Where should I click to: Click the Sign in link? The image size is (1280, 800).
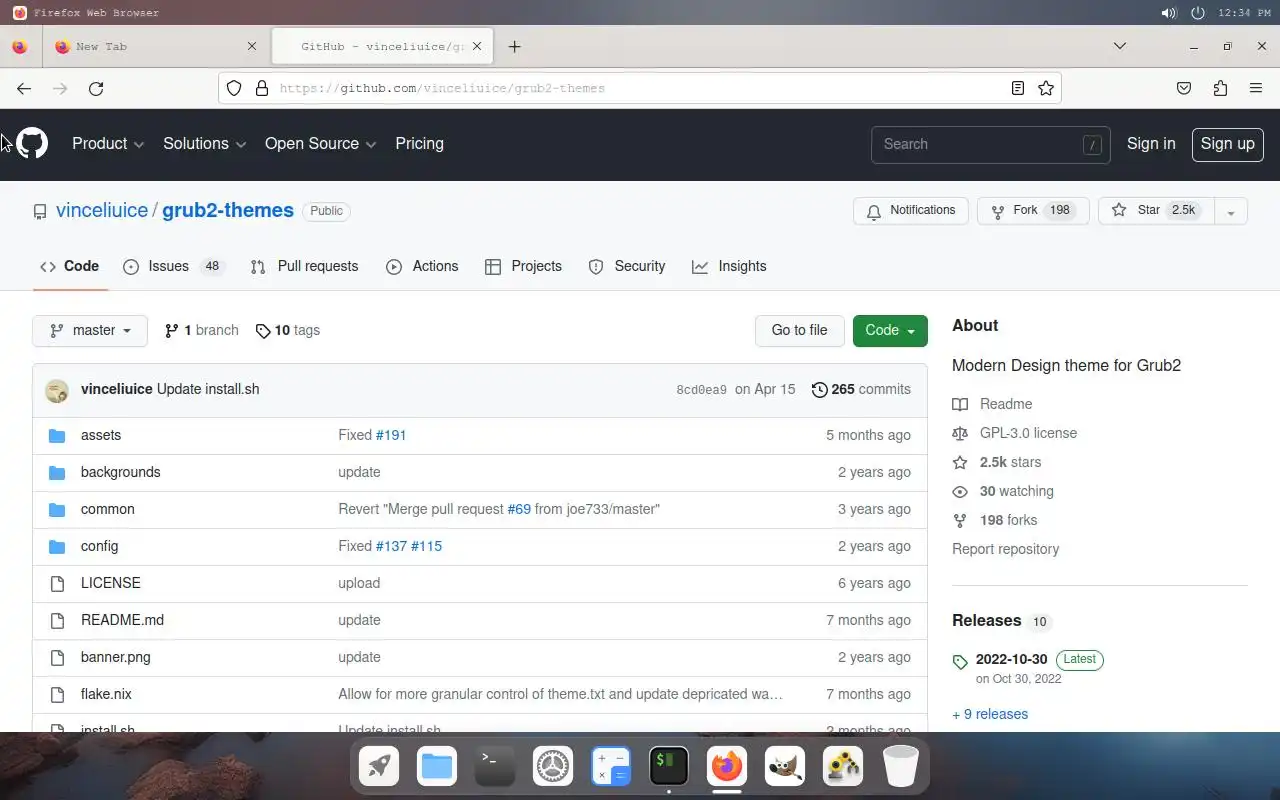click(x=1151, y=144)
